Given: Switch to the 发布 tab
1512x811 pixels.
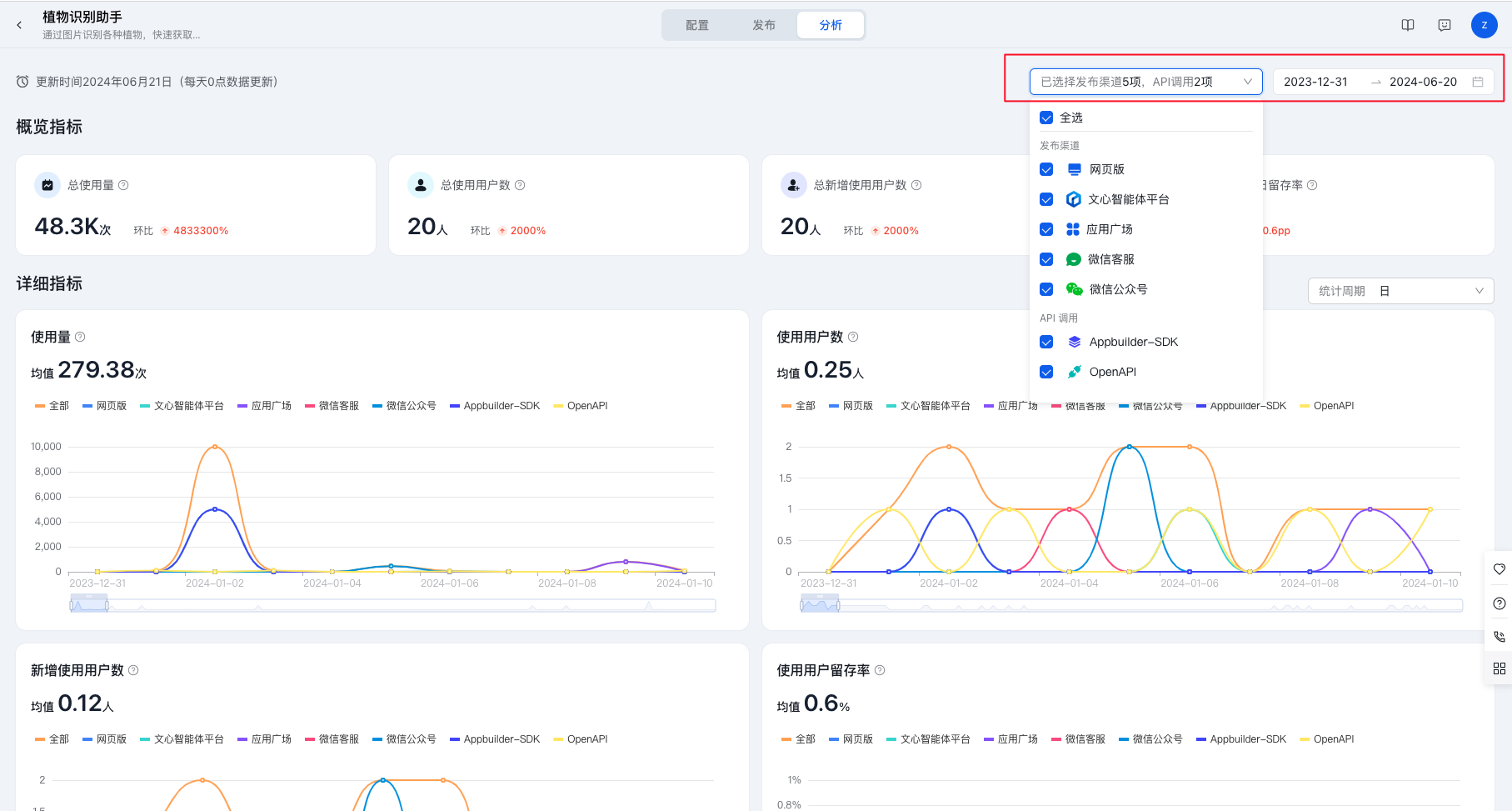Looking at the screenshot, I should 764,25.
